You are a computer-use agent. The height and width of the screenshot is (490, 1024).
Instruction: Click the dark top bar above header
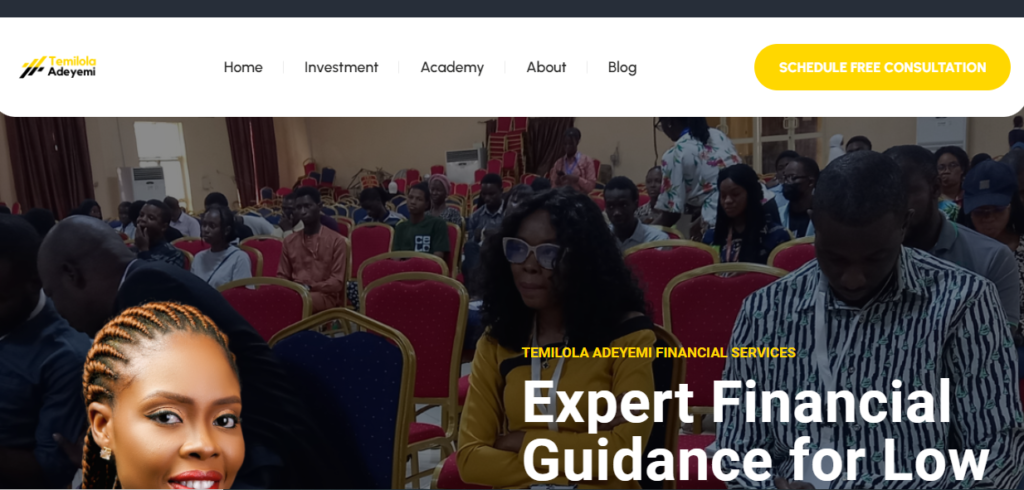pyautogui.click(x=512, y=8)
